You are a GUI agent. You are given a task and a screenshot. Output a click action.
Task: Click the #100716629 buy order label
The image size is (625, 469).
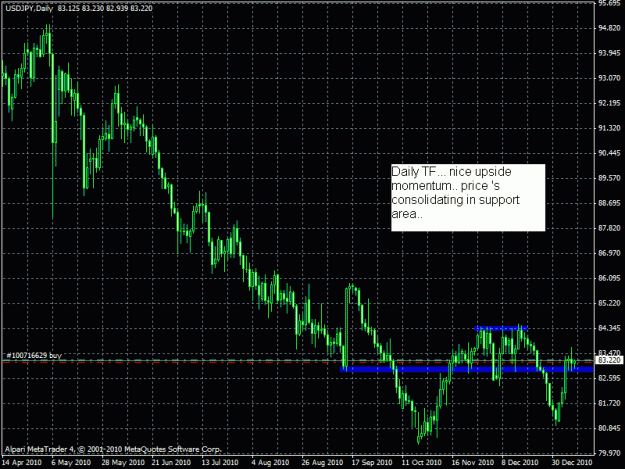coord(34,355)
